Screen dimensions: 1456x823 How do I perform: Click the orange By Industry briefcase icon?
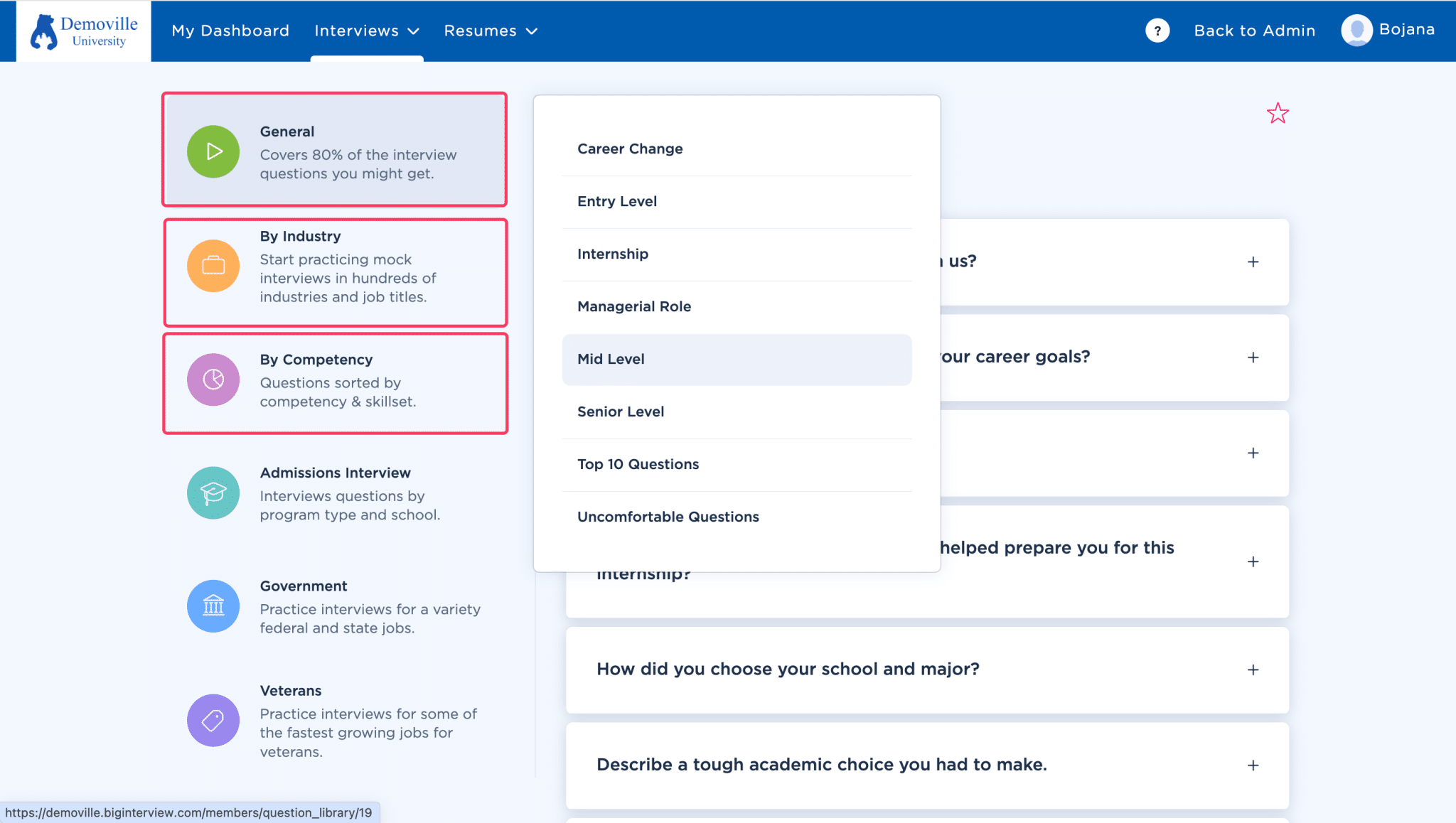[x=213, y=266]
